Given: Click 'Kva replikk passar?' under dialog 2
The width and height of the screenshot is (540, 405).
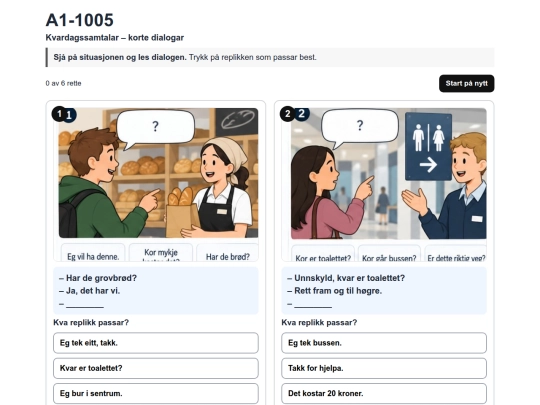Looking at the screenshot, I should 319,323.
